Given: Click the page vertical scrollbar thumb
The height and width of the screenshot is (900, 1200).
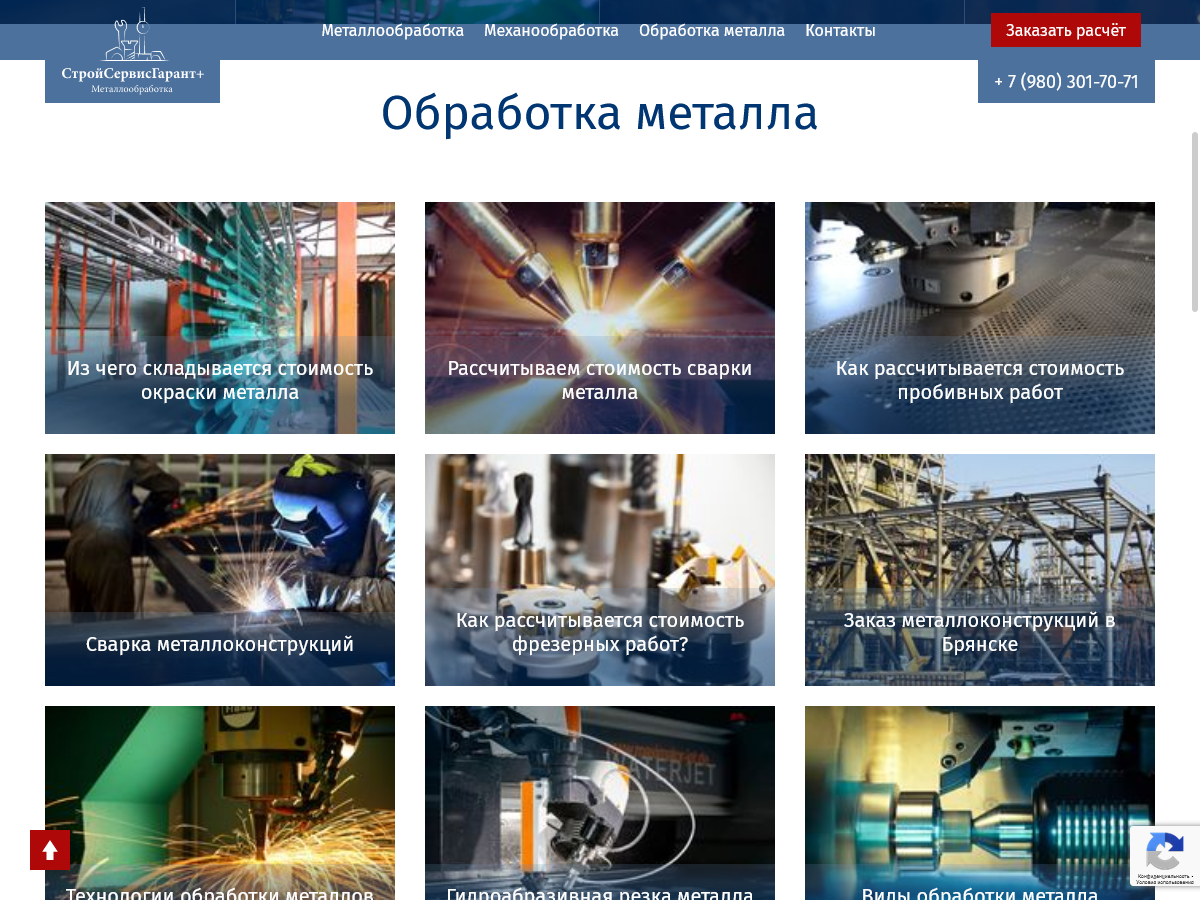Looking at the screenshot, I should tap(1194, 220).
